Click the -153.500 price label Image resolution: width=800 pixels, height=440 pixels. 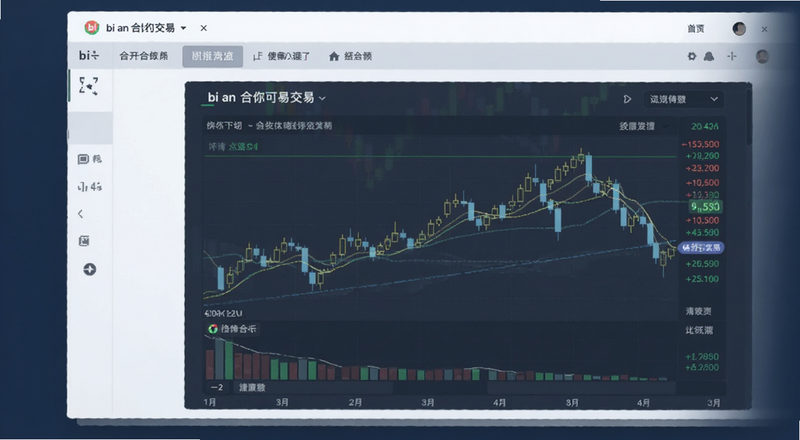pyautogui.click(x=701, y=144)
